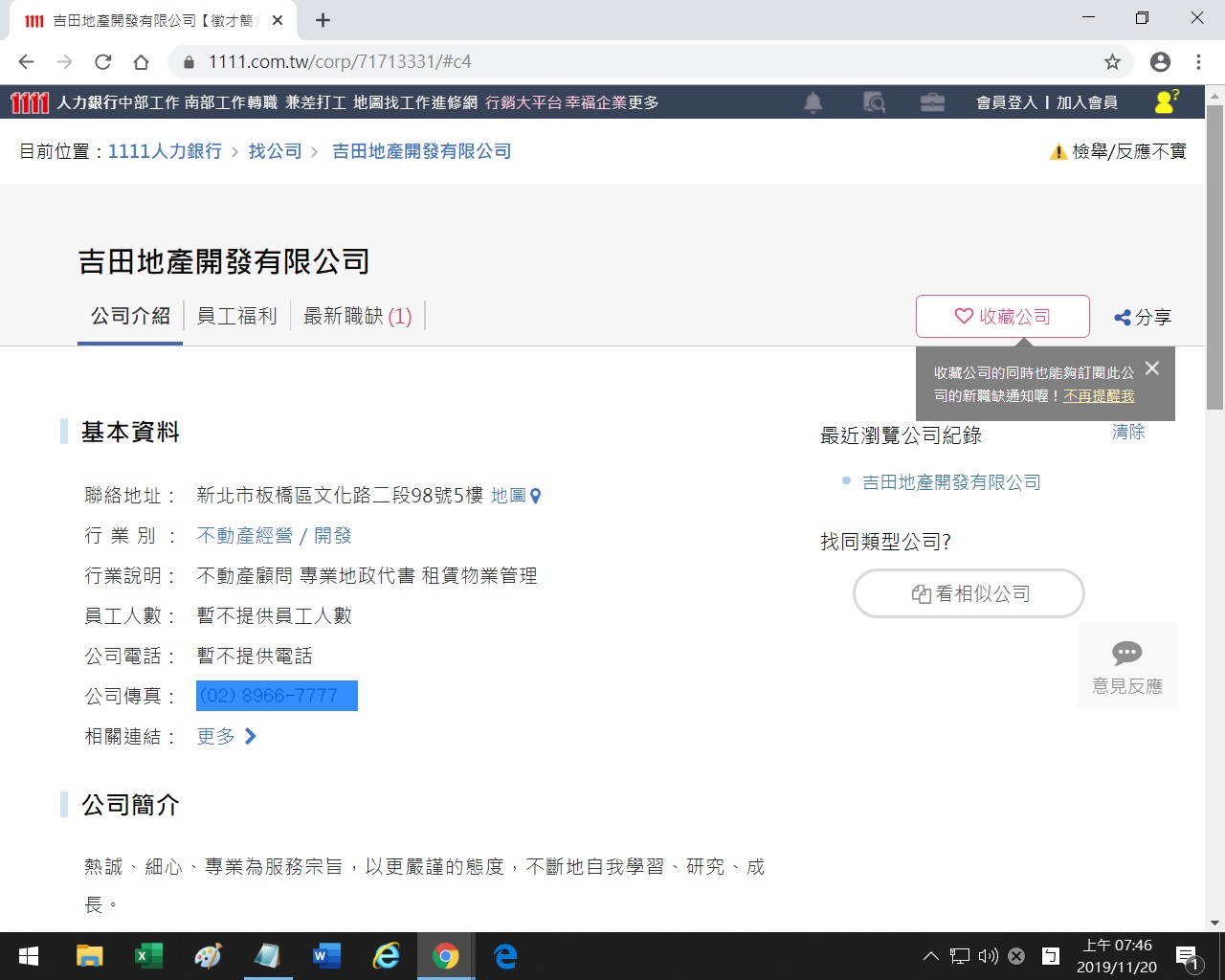The height and width of the screenshot is (980, 1225).
Task: Reload the page
Action: click(x=103, y=62)
